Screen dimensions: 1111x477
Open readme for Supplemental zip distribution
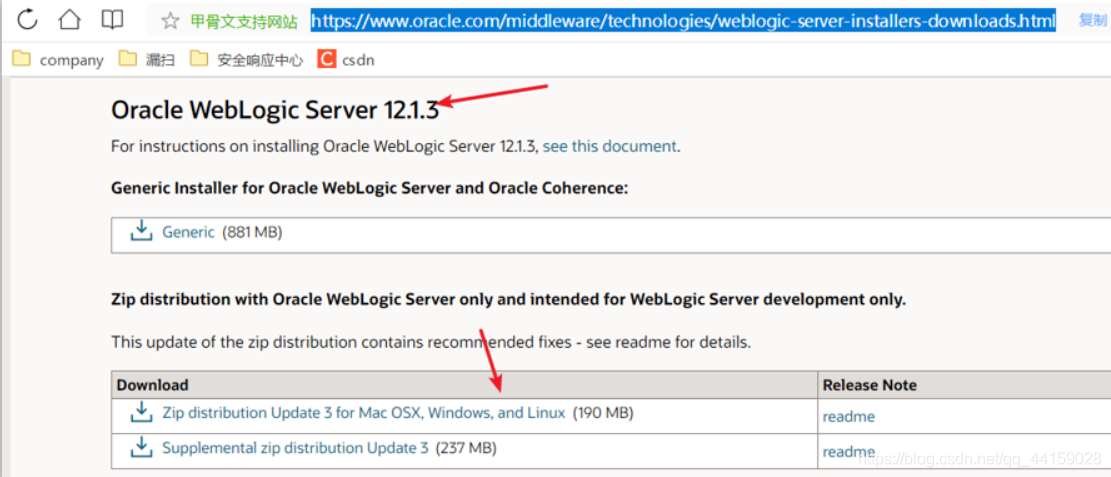point(848,451)
